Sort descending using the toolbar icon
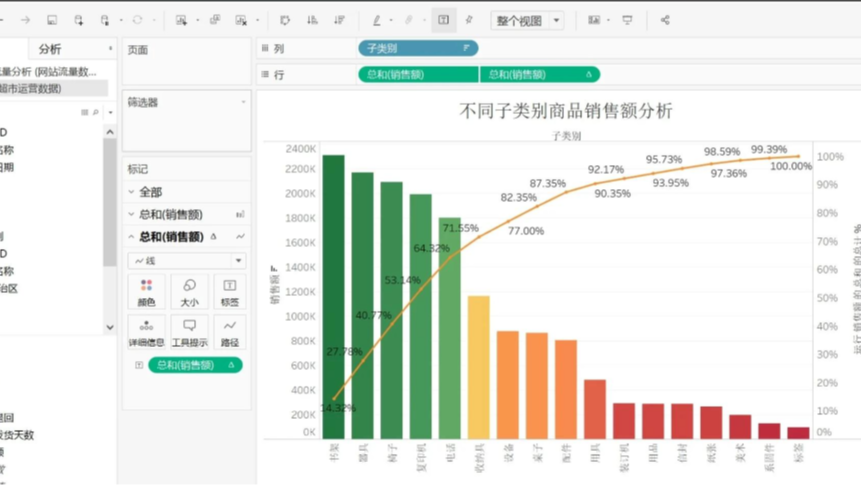Image resolution: width=861 pixels, height=485 pixels. (339, 20)
